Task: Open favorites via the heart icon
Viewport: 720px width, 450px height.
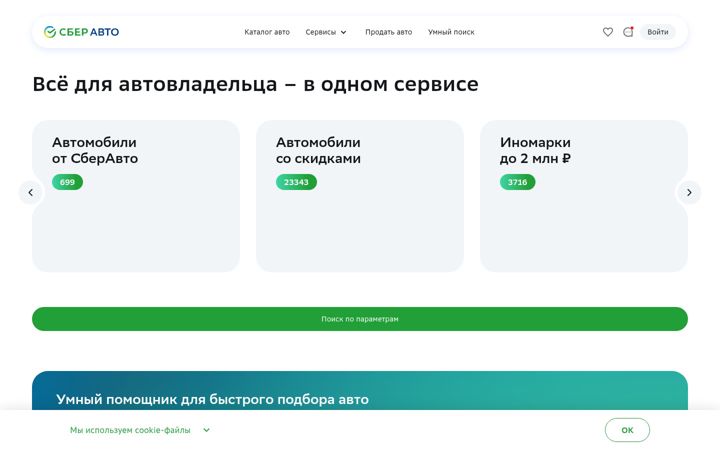Action: point(608,32)
